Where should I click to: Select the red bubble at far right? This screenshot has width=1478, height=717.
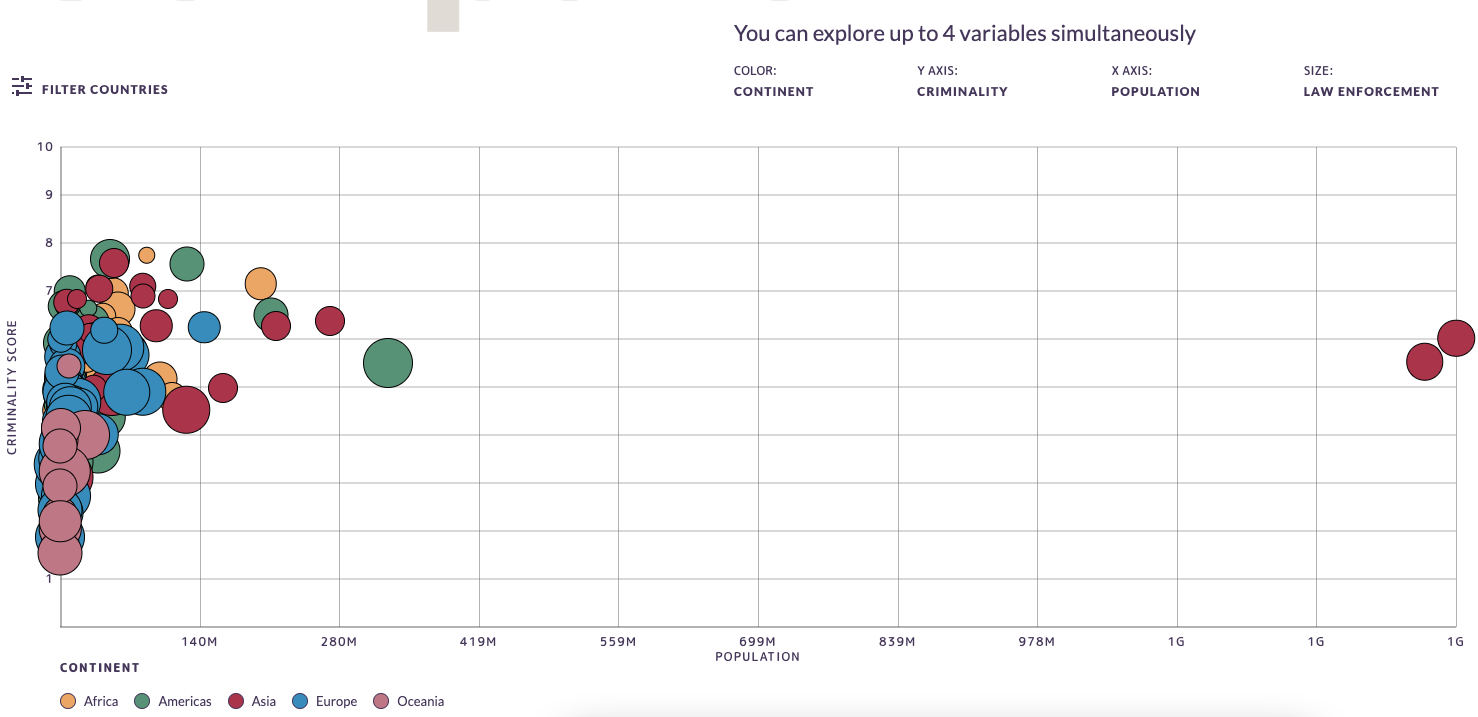pyautogui.click(x=1456, y=337)
